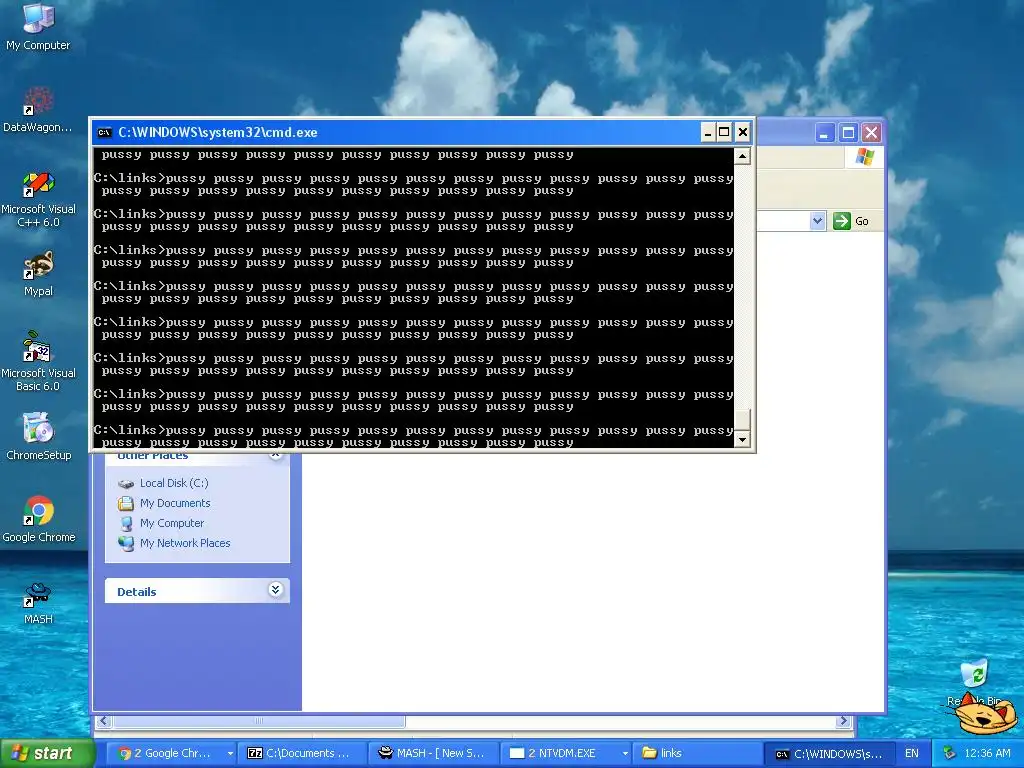
Task: Open the My Computer desktop icon
Action: 38,26
